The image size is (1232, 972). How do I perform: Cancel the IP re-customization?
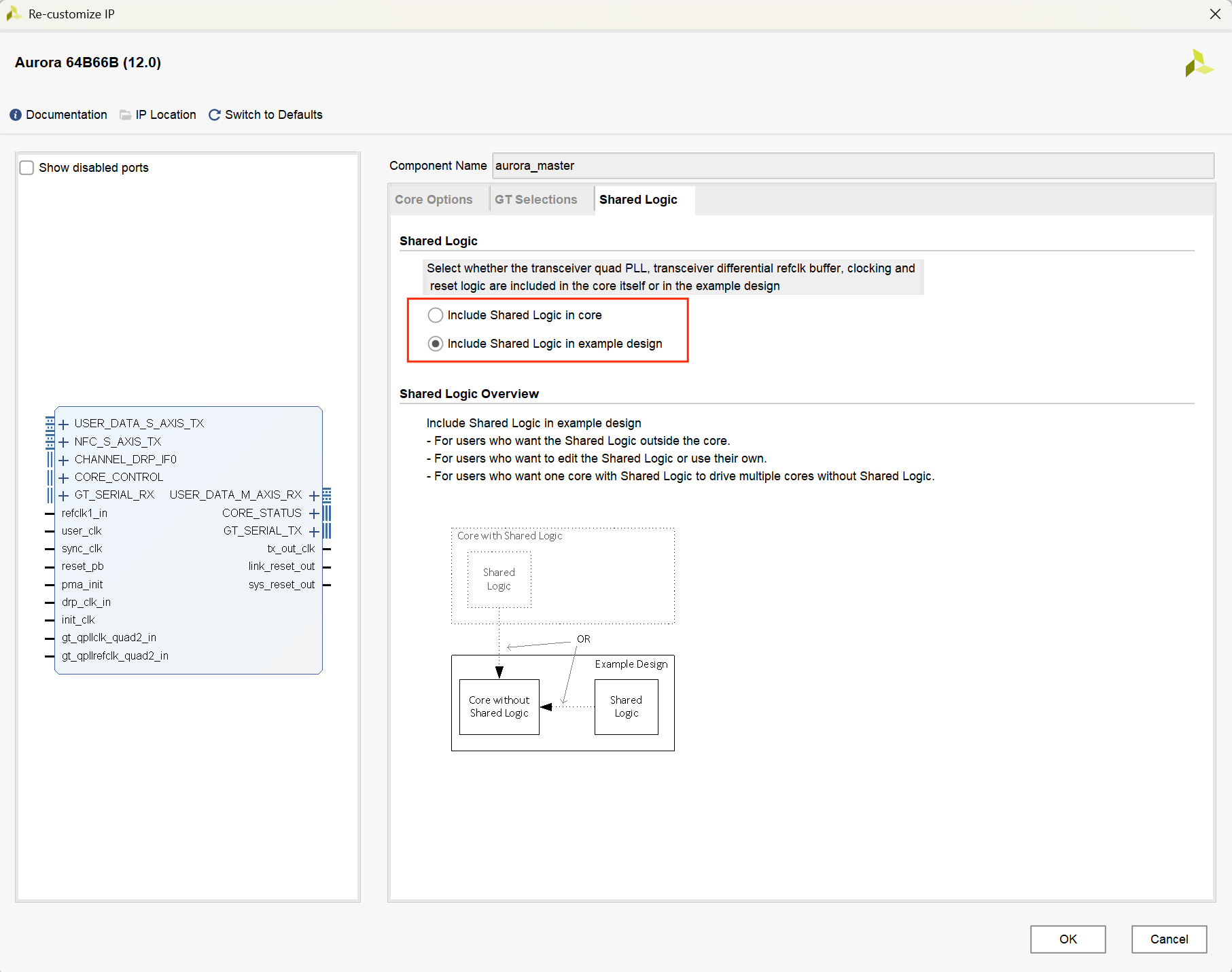1169,939
